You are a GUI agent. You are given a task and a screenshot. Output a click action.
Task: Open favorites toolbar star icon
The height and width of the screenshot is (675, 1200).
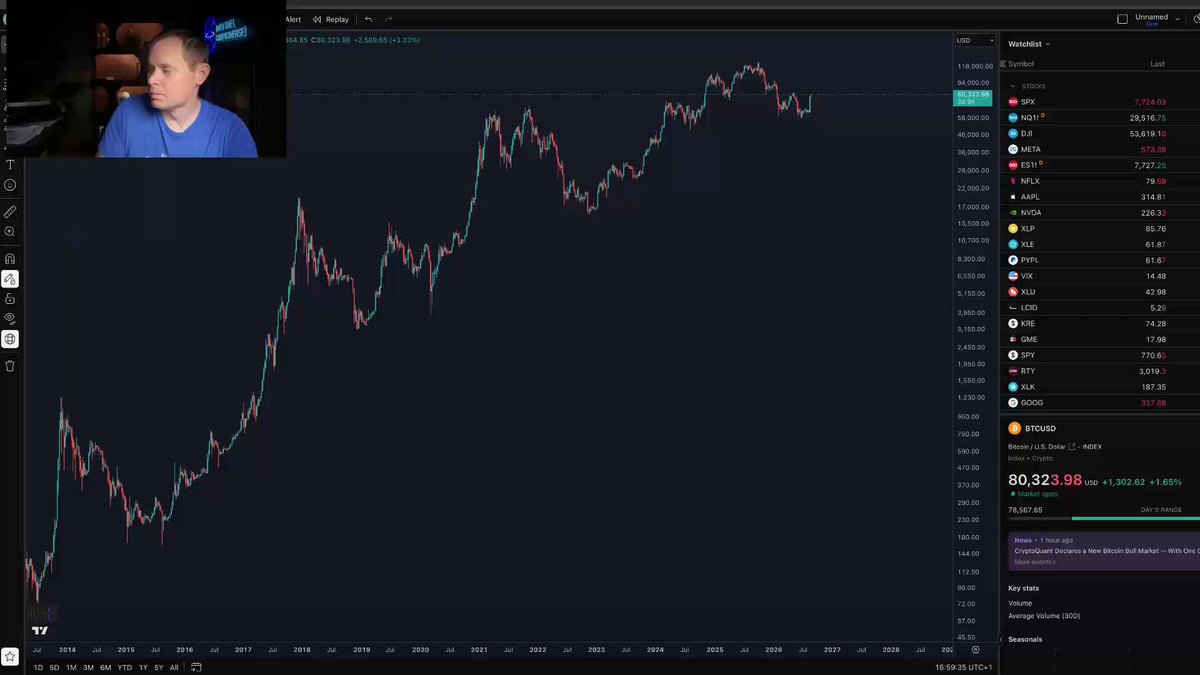tap(10, 657)
